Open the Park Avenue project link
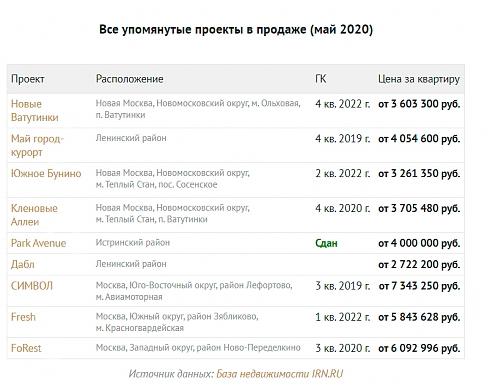 [38, 243]
